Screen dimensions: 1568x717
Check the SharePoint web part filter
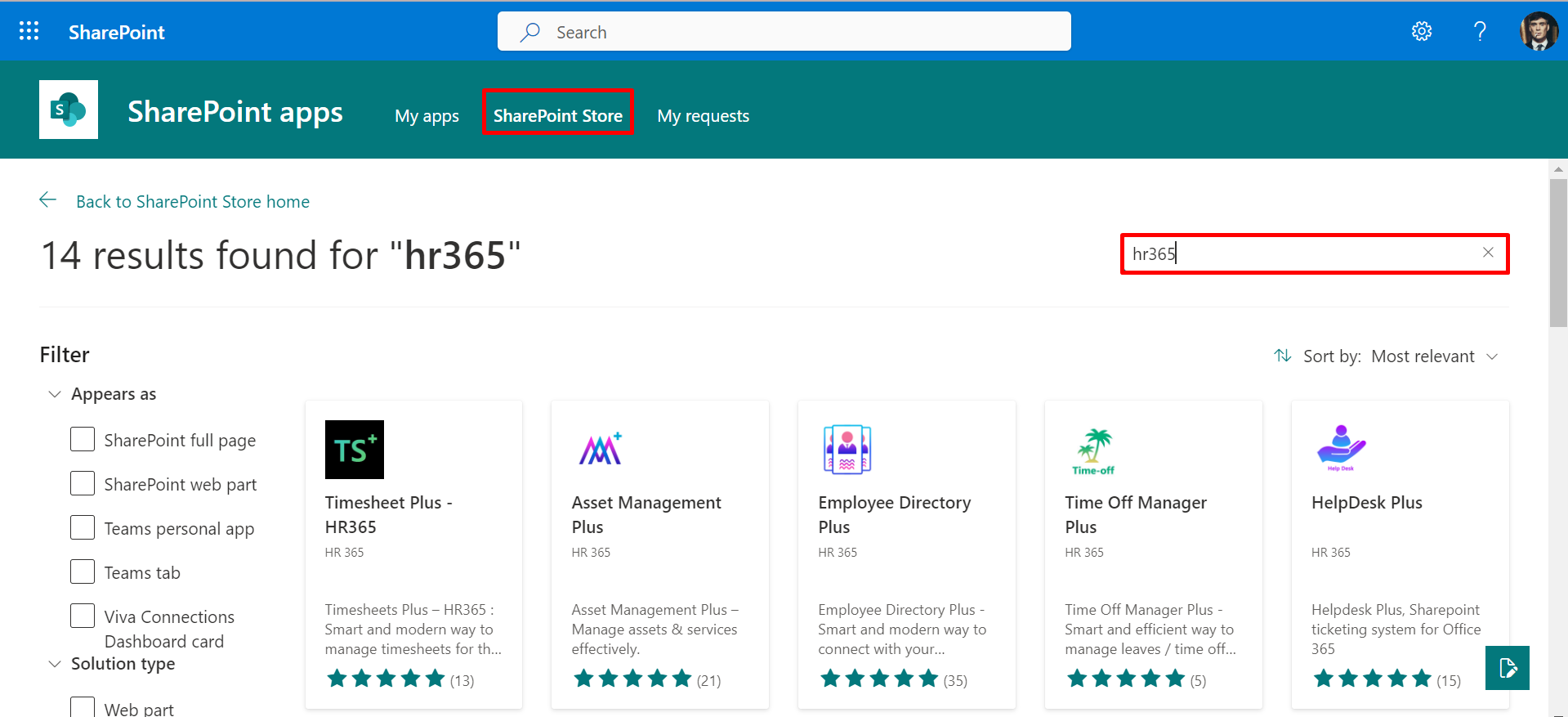(83, 483)
